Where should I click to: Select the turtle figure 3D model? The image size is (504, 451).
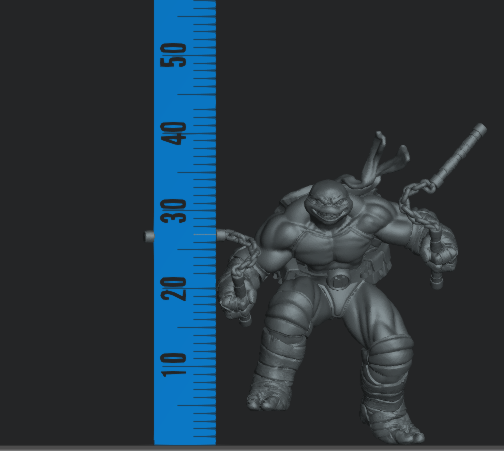point(337,283)
